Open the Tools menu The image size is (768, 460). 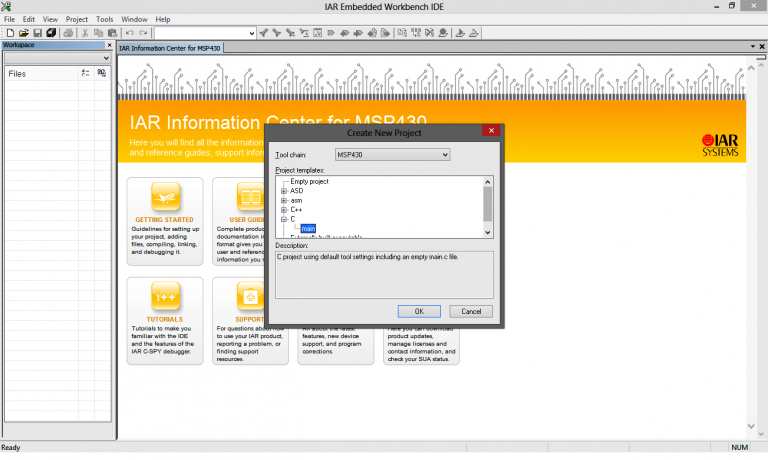coord(104,19)
